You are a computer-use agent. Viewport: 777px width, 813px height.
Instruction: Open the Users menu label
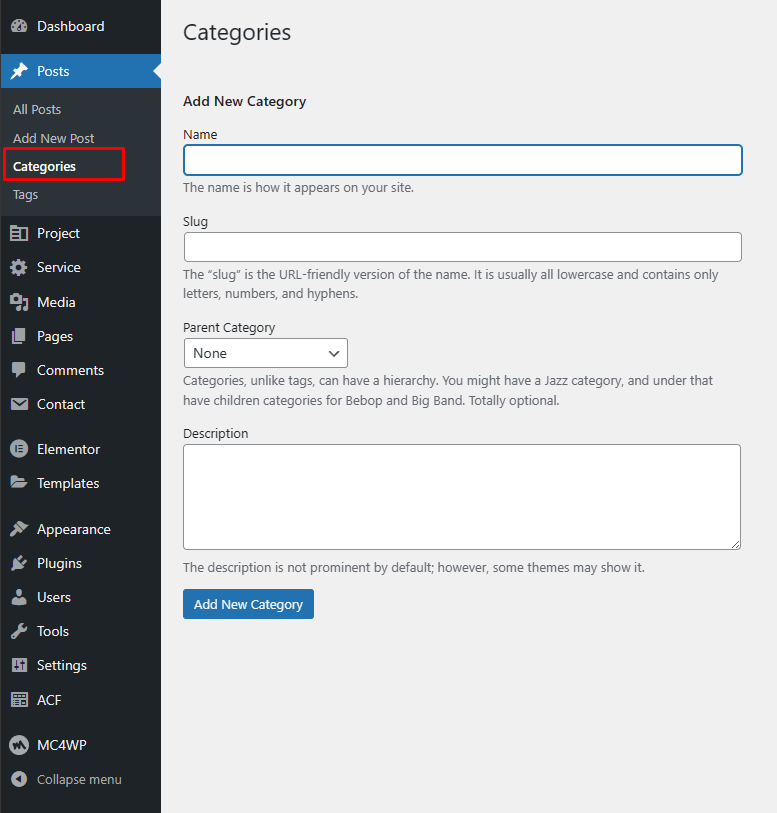[x=53, y=597]
